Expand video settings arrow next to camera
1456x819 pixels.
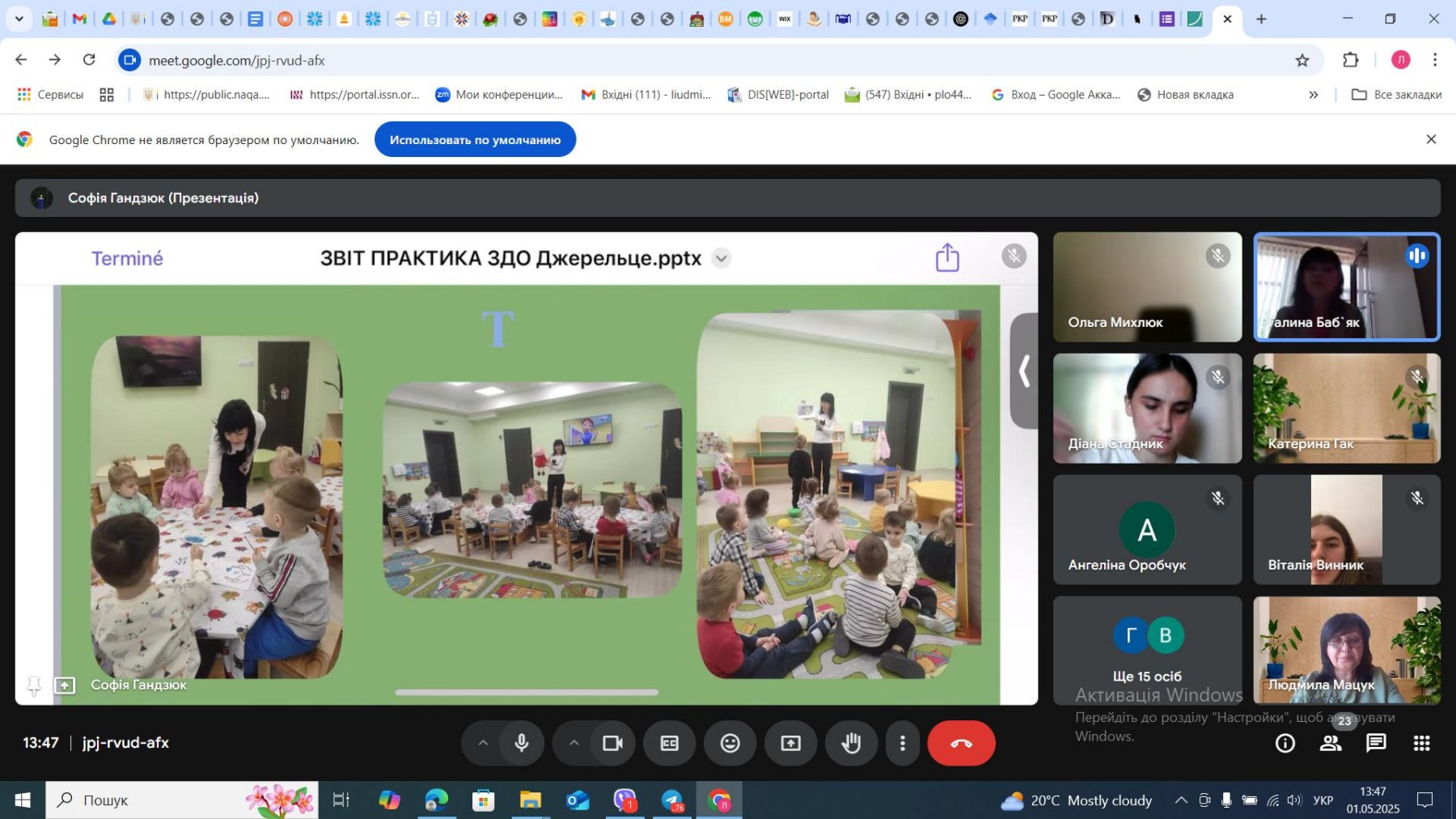pyautogui.click(x=574, y=743)
